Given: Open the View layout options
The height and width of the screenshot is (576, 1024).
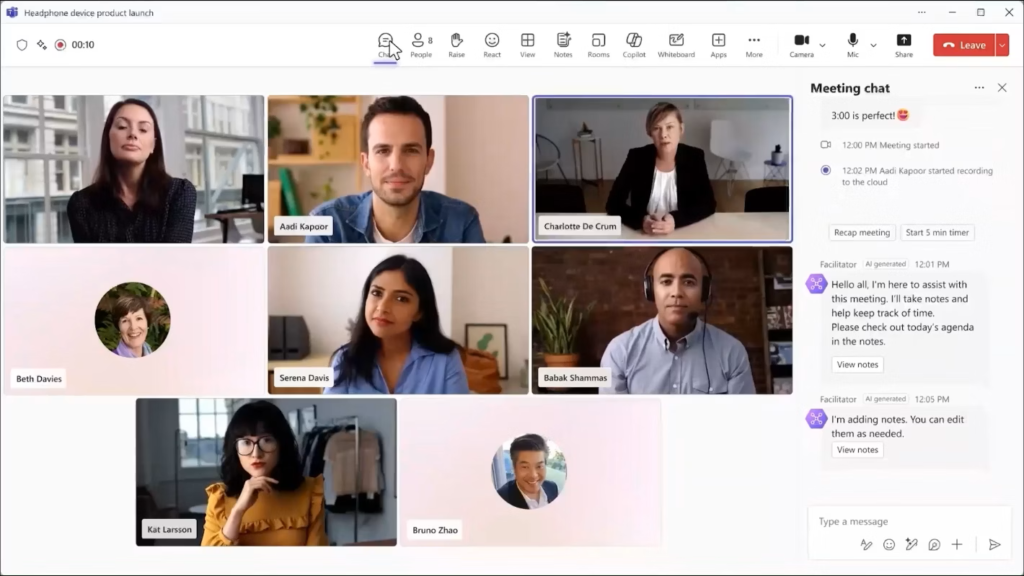Looking at the screenshot, I should point(528,45).
